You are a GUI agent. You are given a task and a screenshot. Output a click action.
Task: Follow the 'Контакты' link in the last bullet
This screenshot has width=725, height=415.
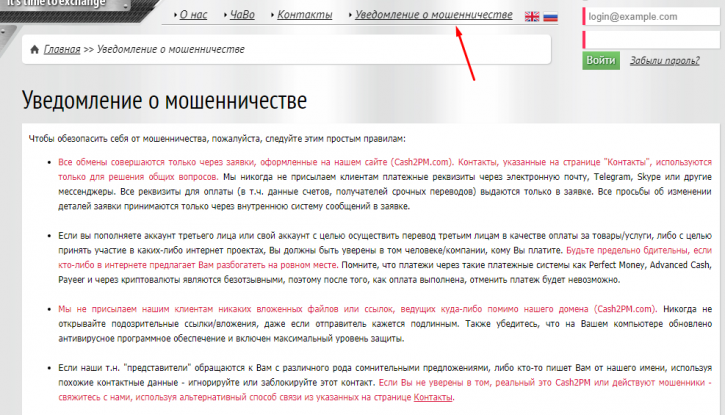pyautogui.click(x=433, y=397)
